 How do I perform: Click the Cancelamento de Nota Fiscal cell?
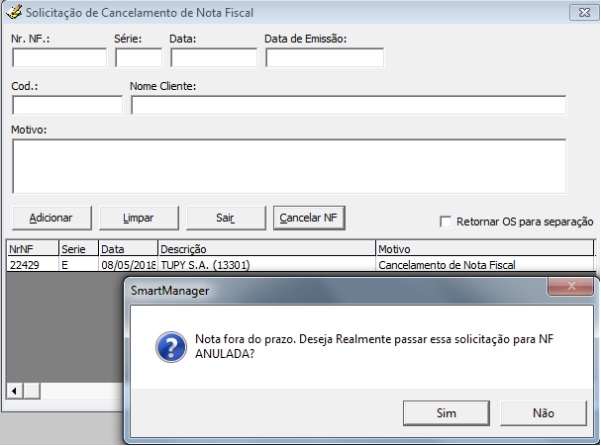click(484, 265)
